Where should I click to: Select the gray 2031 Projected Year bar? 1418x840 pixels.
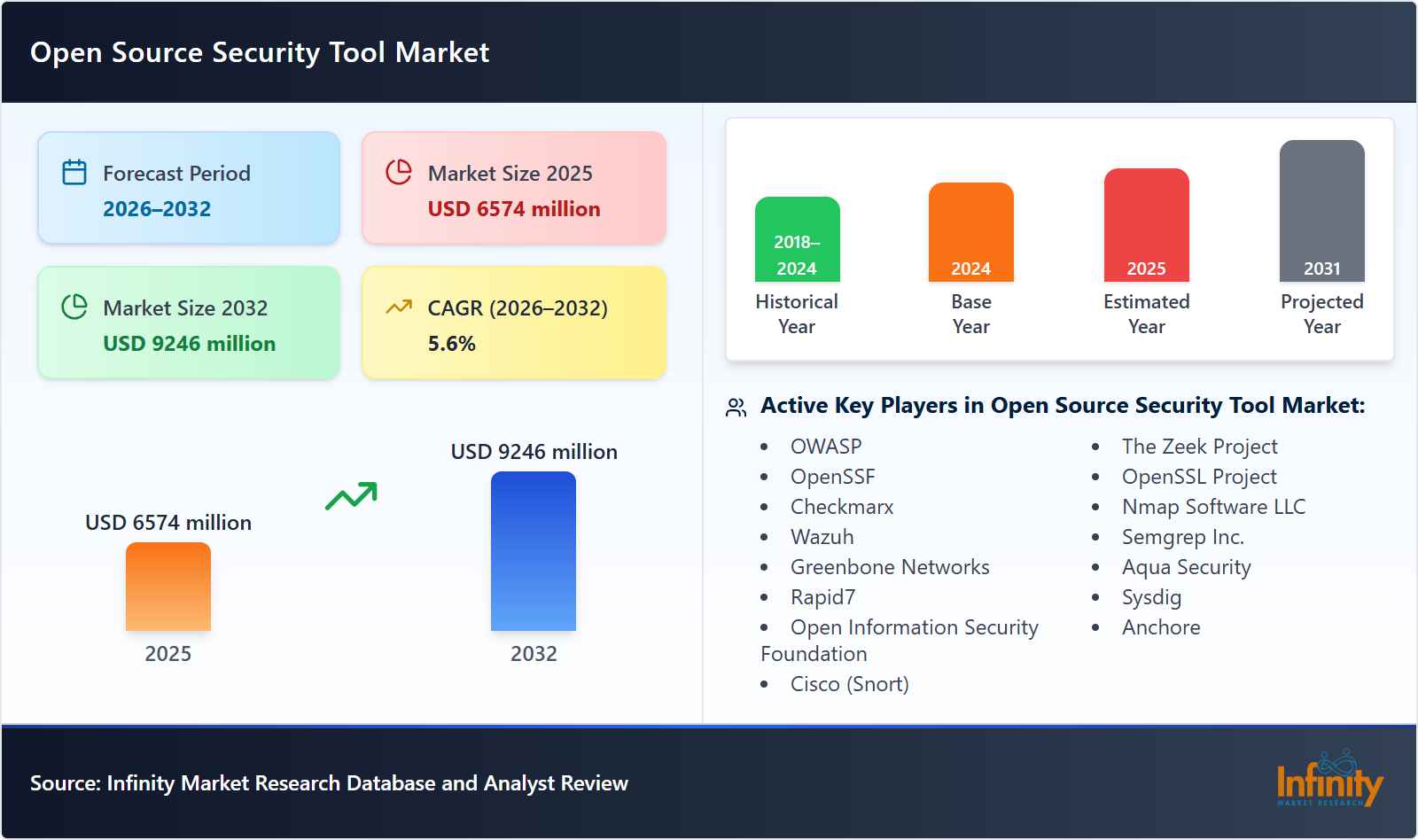1322,211
